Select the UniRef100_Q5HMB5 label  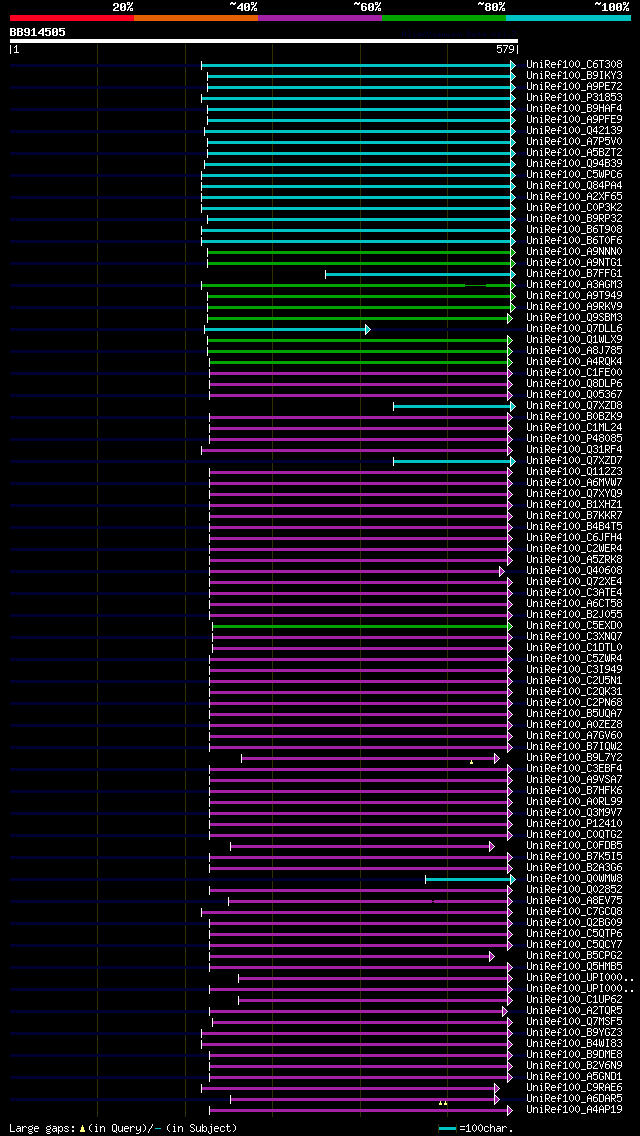(x=574, y=968)
